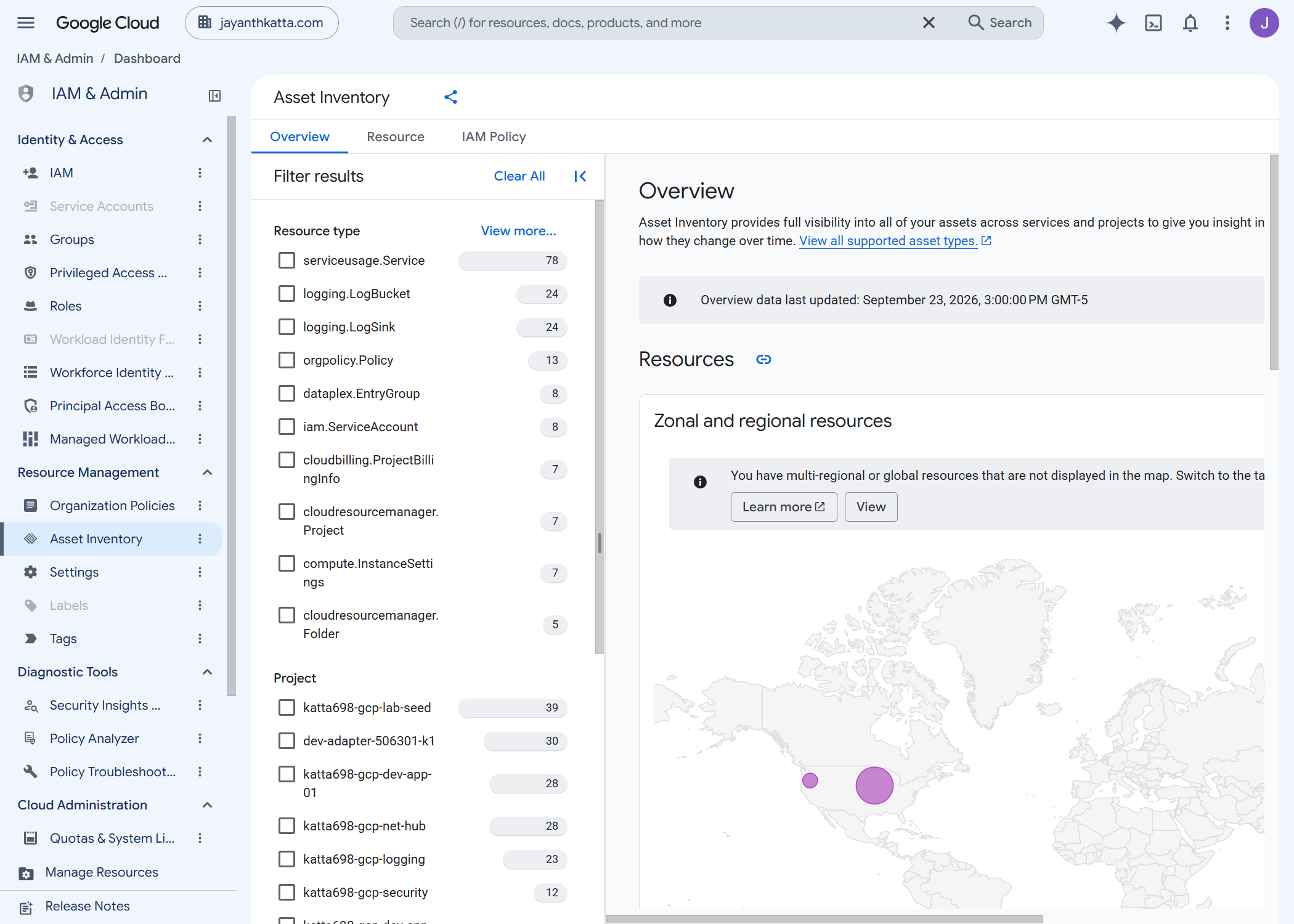Open Service Accounts in sidebar
Viewport: 1294px width, 924px height.
[x=102, y=206]
